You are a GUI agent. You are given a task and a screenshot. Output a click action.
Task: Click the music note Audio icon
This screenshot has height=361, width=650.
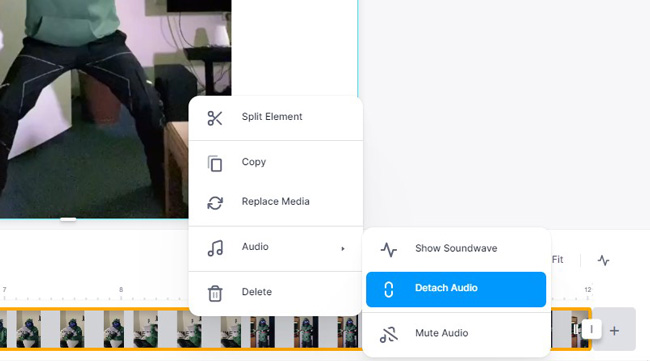pos(215,248)
